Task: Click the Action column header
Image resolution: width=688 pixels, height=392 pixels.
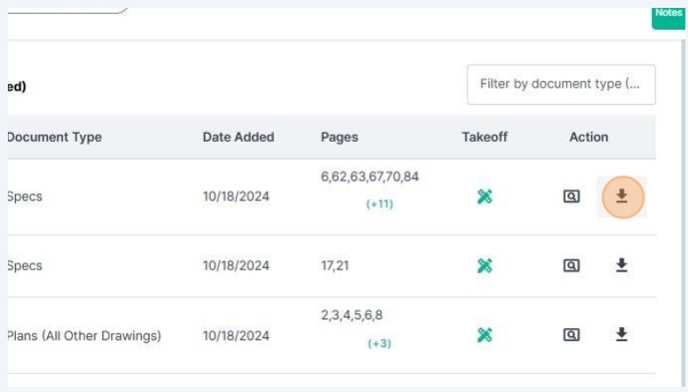Action: [x=588, y=137]
